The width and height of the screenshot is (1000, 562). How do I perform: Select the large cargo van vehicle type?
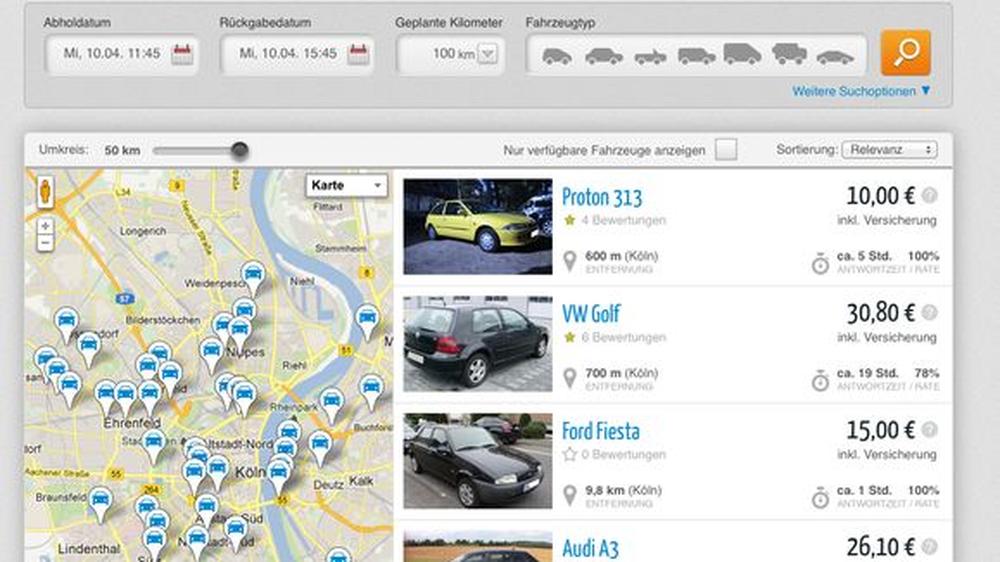click(742, 54)
